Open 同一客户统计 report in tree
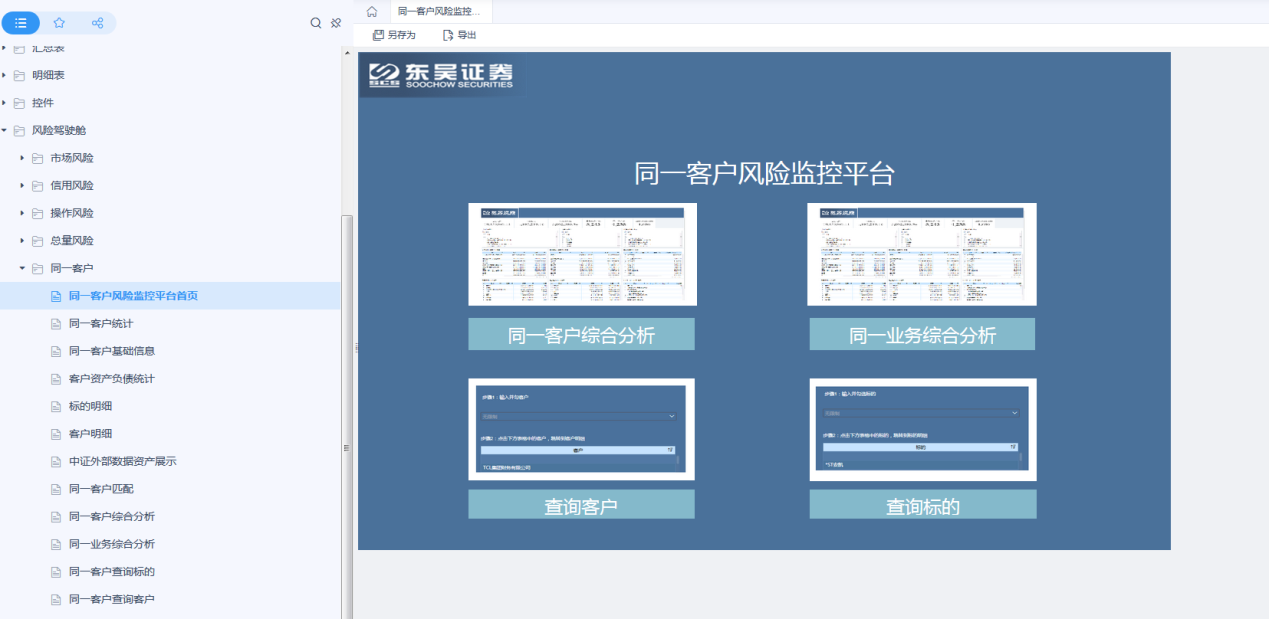The image size is (1269, 619). (x=100, y=324)
